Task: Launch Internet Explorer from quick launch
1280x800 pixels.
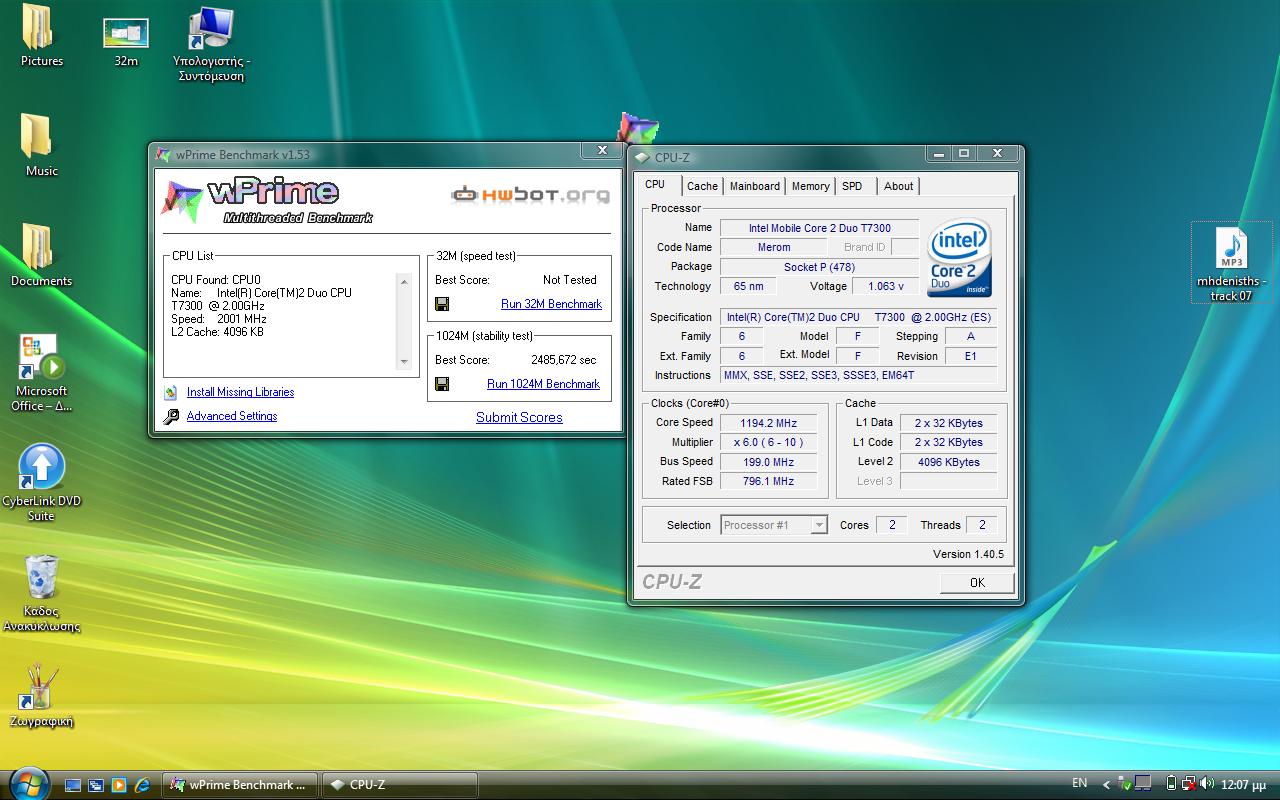Action: (142, 785)
